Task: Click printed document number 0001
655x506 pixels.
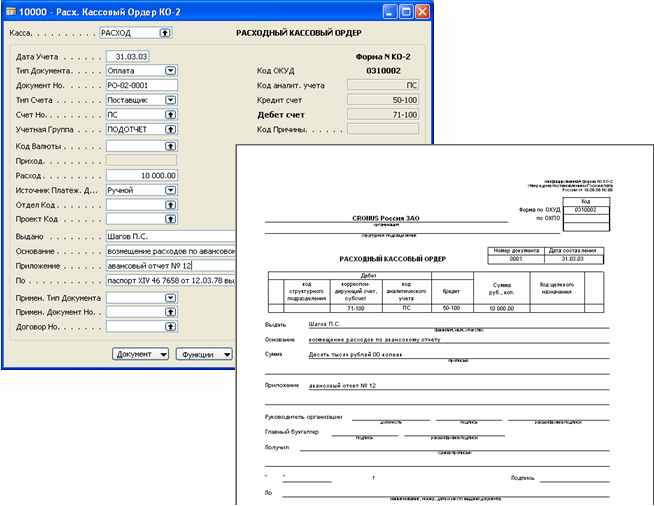Action: 516,259
